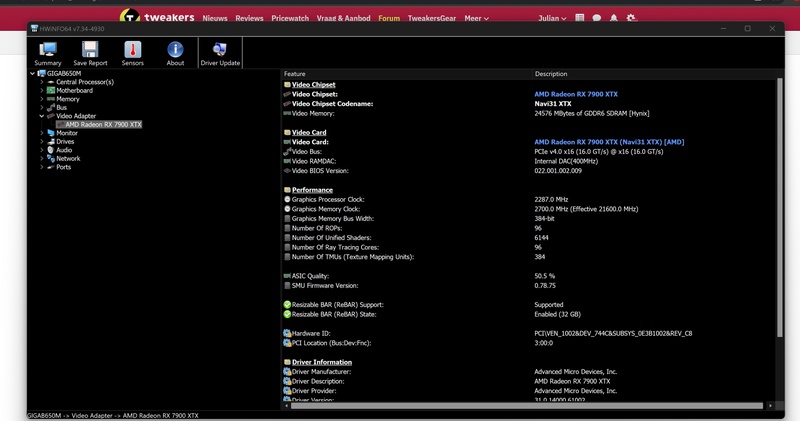Image resolution: width=800 pixels, height=421 pixels.
Task: Click clock icon beside Graphics Processor Clock
Action: (287, 200)
